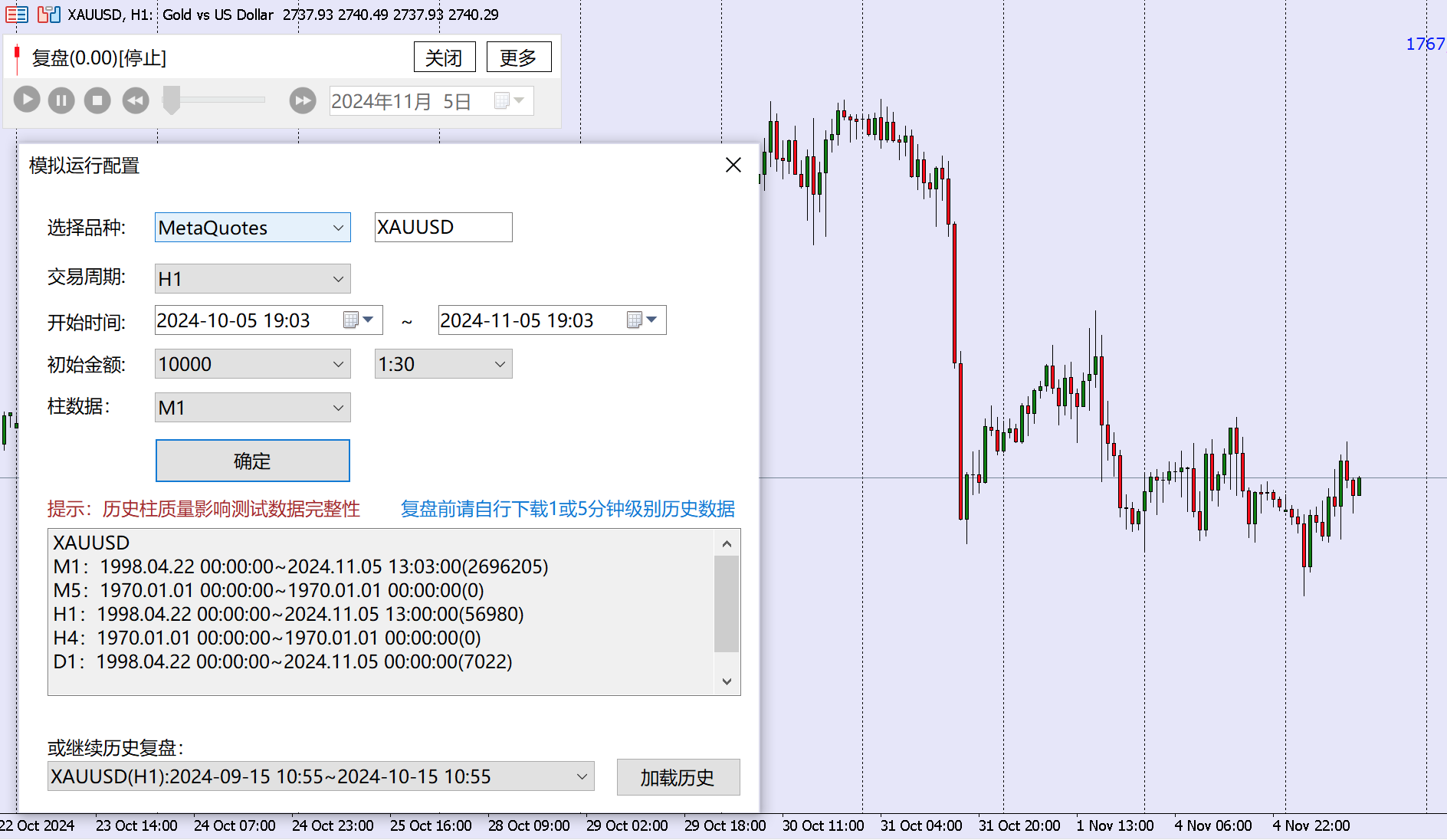
Task: Expand the M1 bar data dropdown
Action: (338, 408)
